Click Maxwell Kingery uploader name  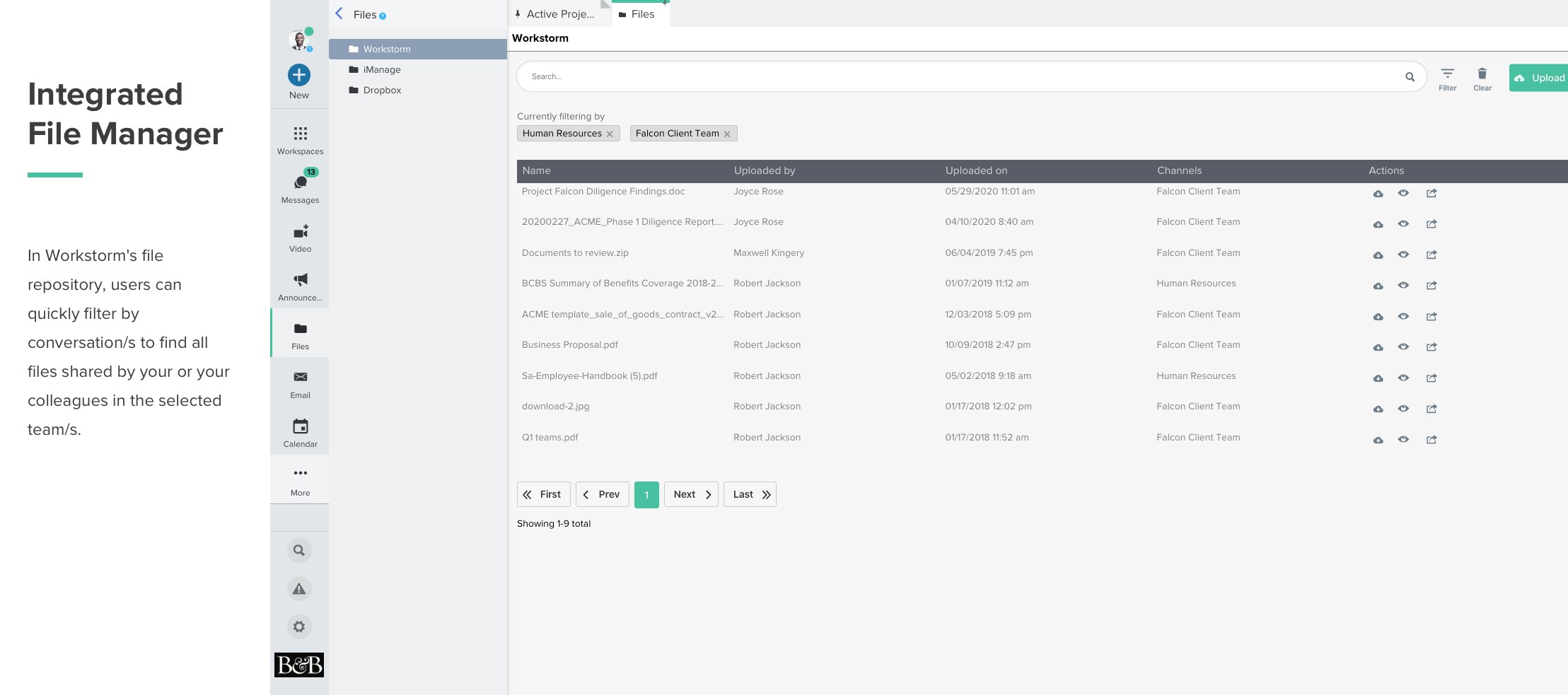(x=769, y=253)
